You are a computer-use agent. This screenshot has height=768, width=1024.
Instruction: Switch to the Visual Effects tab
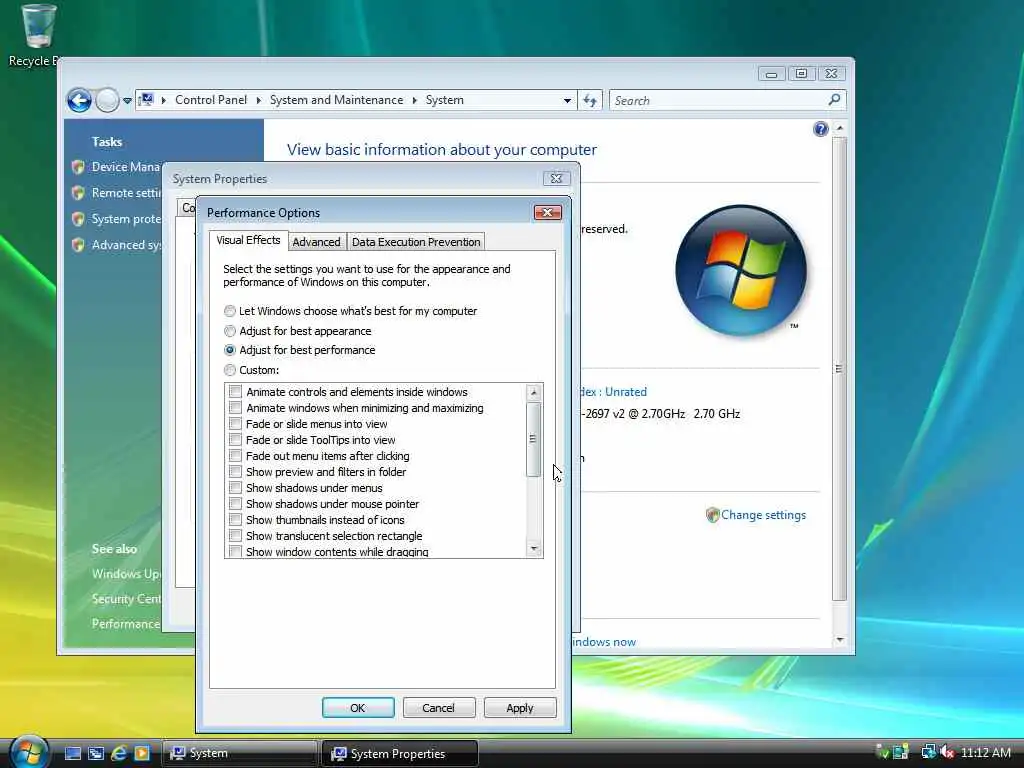coord(248,240)
